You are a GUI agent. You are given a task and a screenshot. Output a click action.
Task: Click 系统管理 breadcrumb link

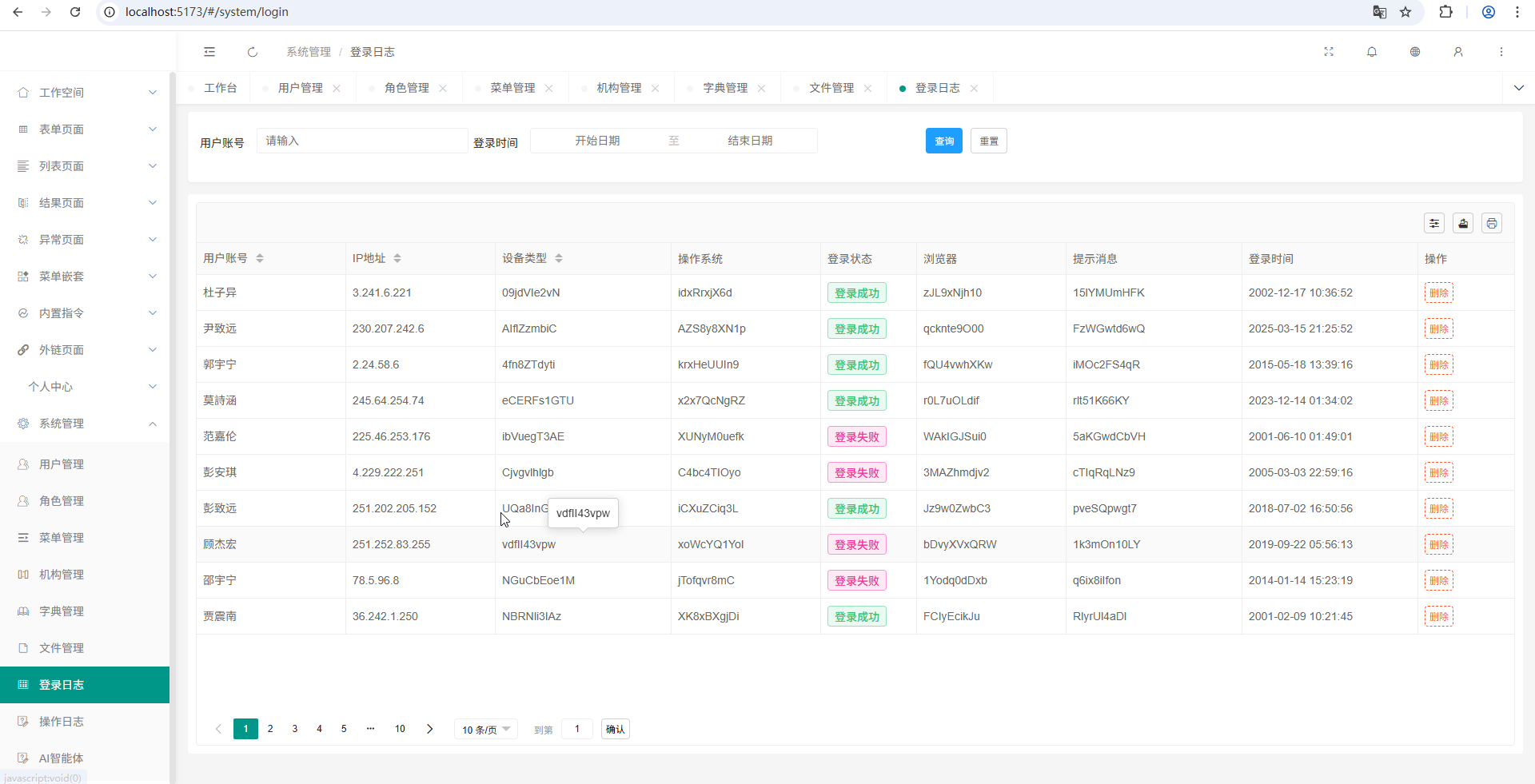(x=309, y=52)
